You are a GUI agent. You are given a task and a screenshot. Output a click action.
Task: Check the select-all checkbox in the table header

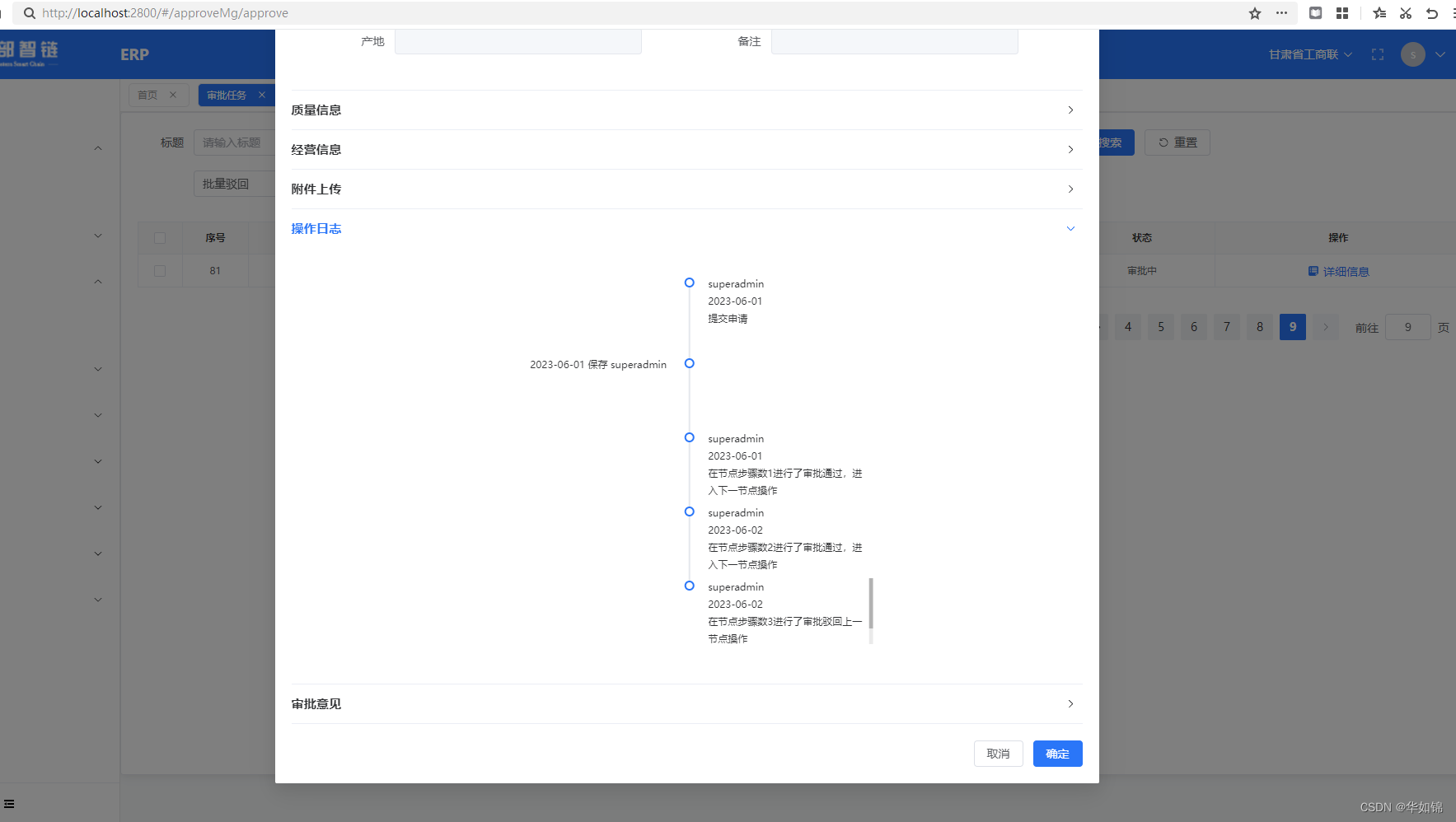(x=160, y=237)
